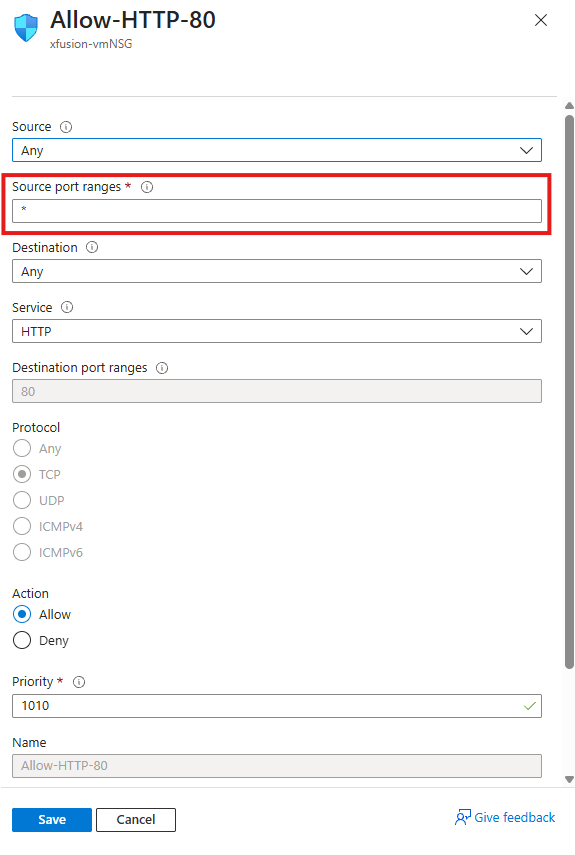Click the network security group shield icon

point(26,28)
